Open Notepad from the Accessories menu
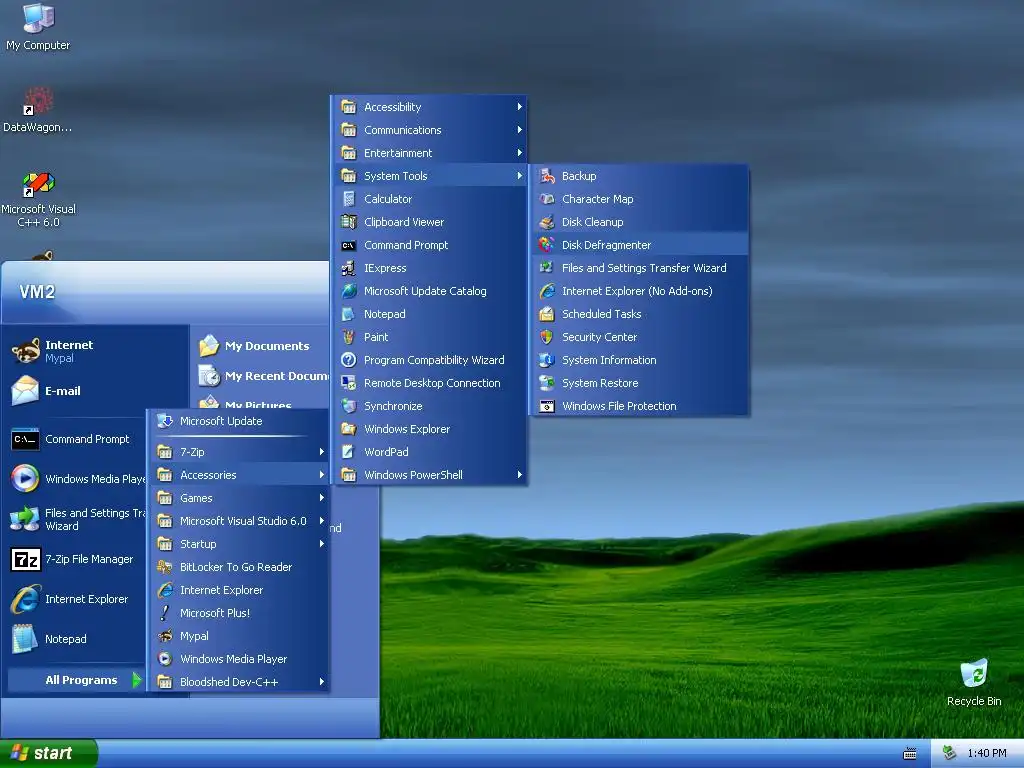The width and height of the screenshot is (1024, 768). [x=430, y=314]
